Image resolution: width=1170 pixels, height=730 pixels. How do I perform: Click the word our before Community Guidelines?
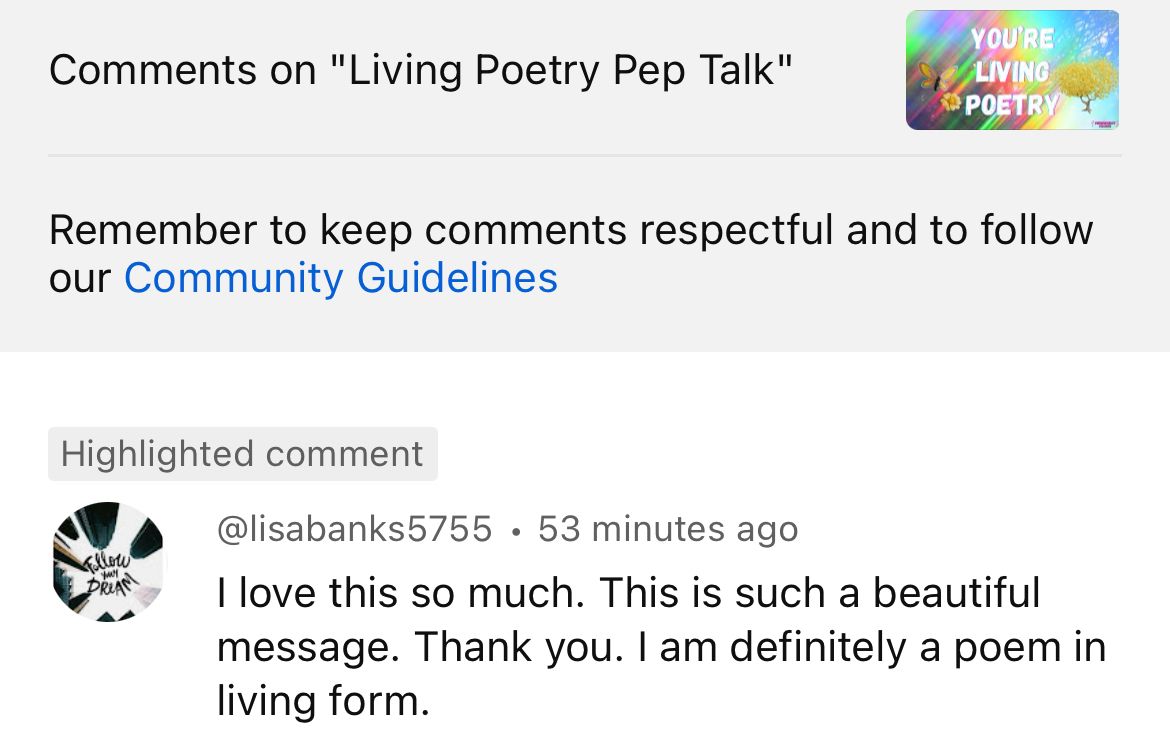pos(79,278)
